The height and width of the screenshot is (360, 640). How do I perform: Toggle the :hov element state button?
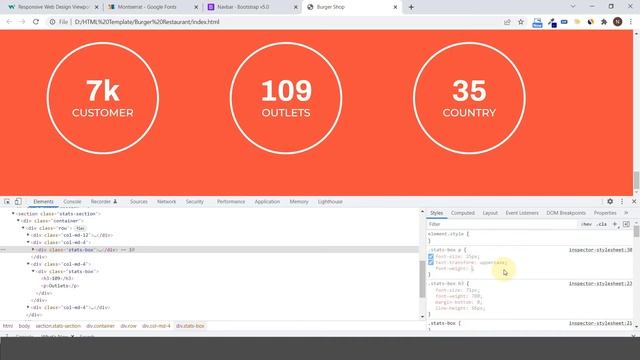(587, 224)
